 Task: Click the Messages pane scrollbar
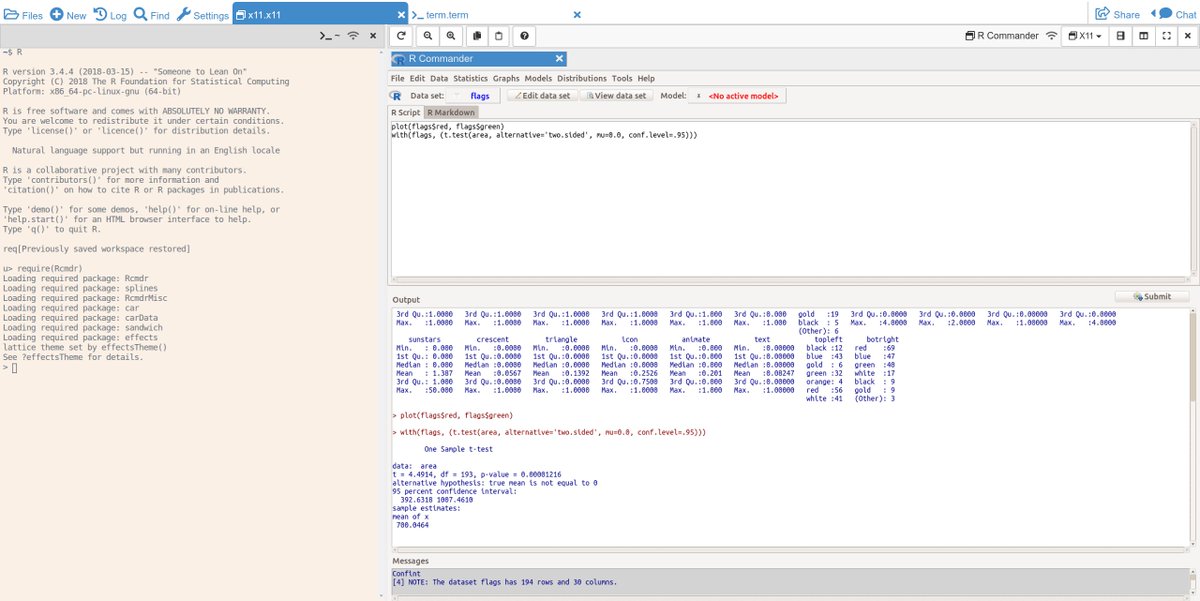point(1191,579)
